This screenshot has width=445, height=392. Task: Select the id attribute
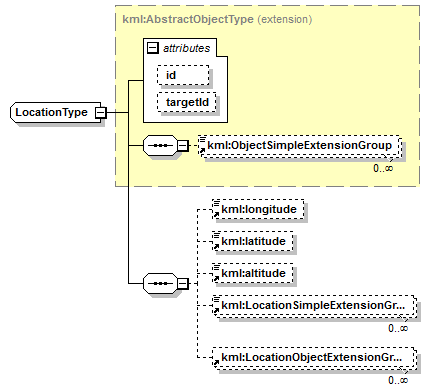coord(183,75)
